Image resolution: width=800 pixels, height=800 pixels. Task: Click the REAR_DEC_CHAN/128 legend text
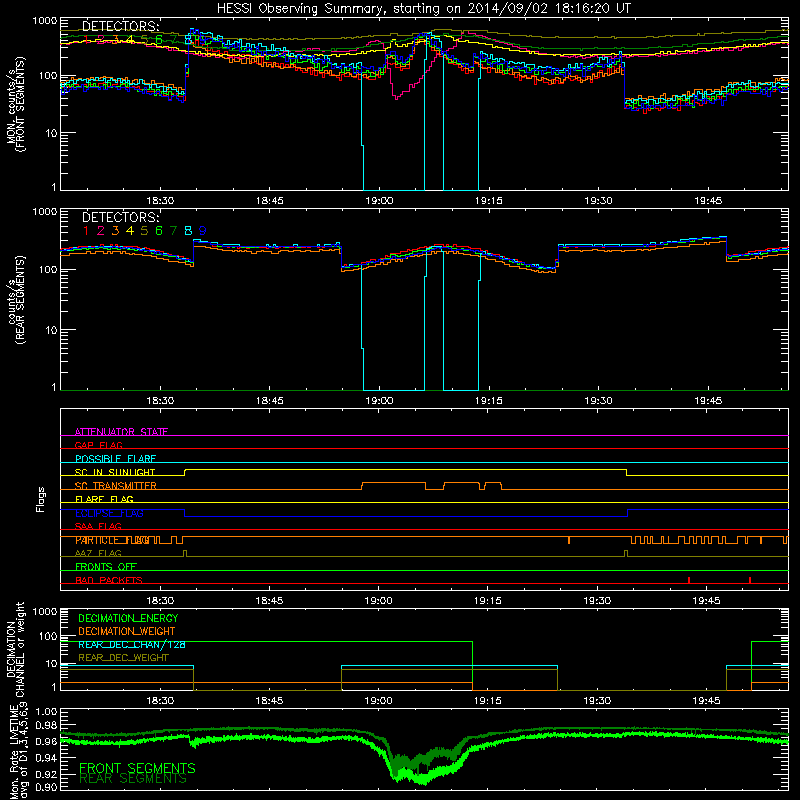click(x=132, y=644)
